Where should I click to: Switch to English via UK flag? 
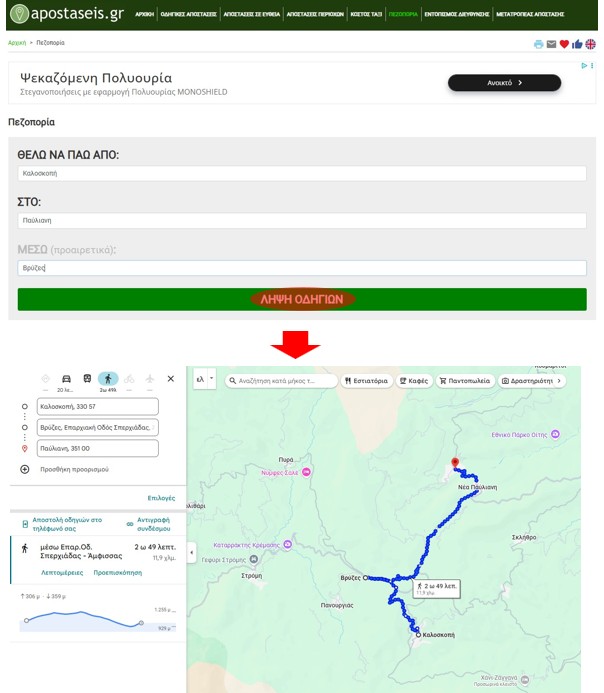coord(590,44)
